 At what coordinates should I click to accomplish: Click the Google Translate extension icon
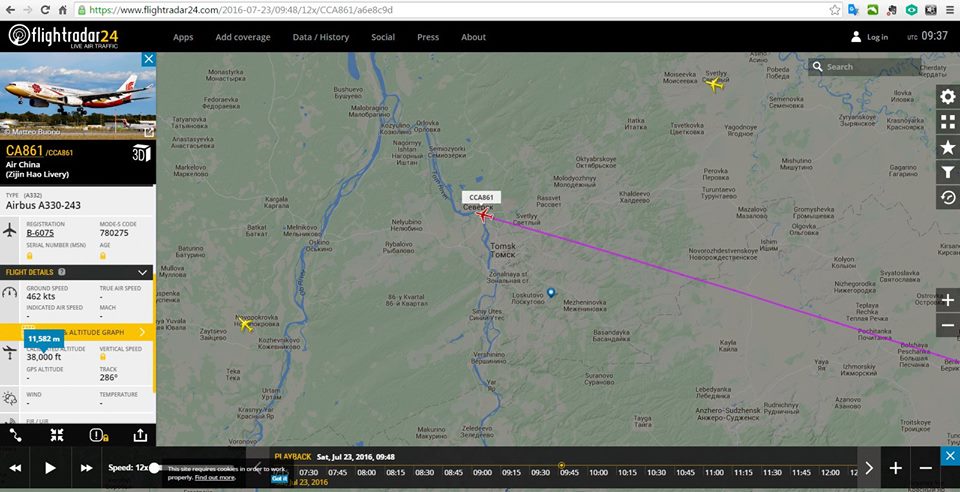point(853,10)
